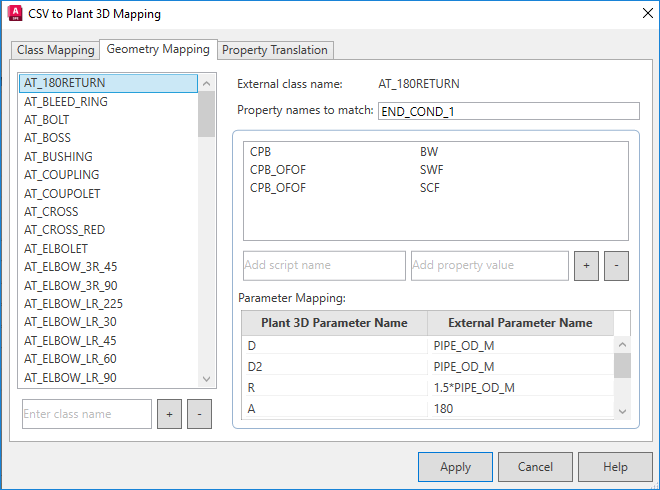Click class list scroll down arrow
This screenshot has width=660, height=490.
pos(206,378)
